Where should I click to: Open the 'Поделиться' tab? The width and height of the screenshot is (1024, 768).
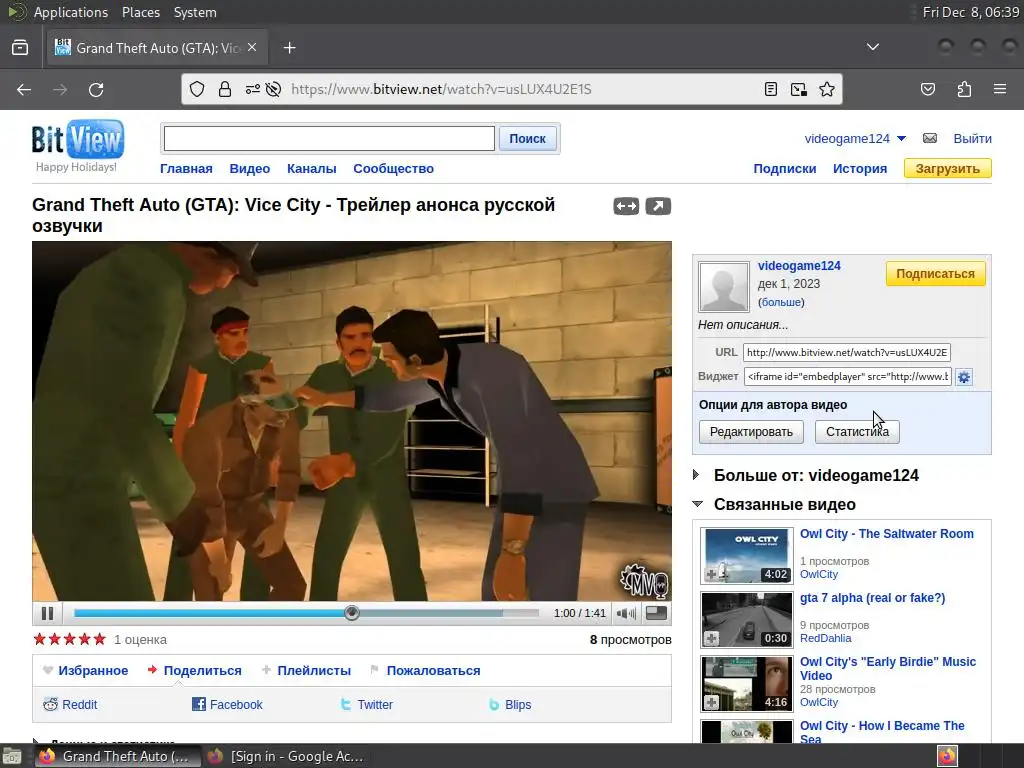[202, 671]
